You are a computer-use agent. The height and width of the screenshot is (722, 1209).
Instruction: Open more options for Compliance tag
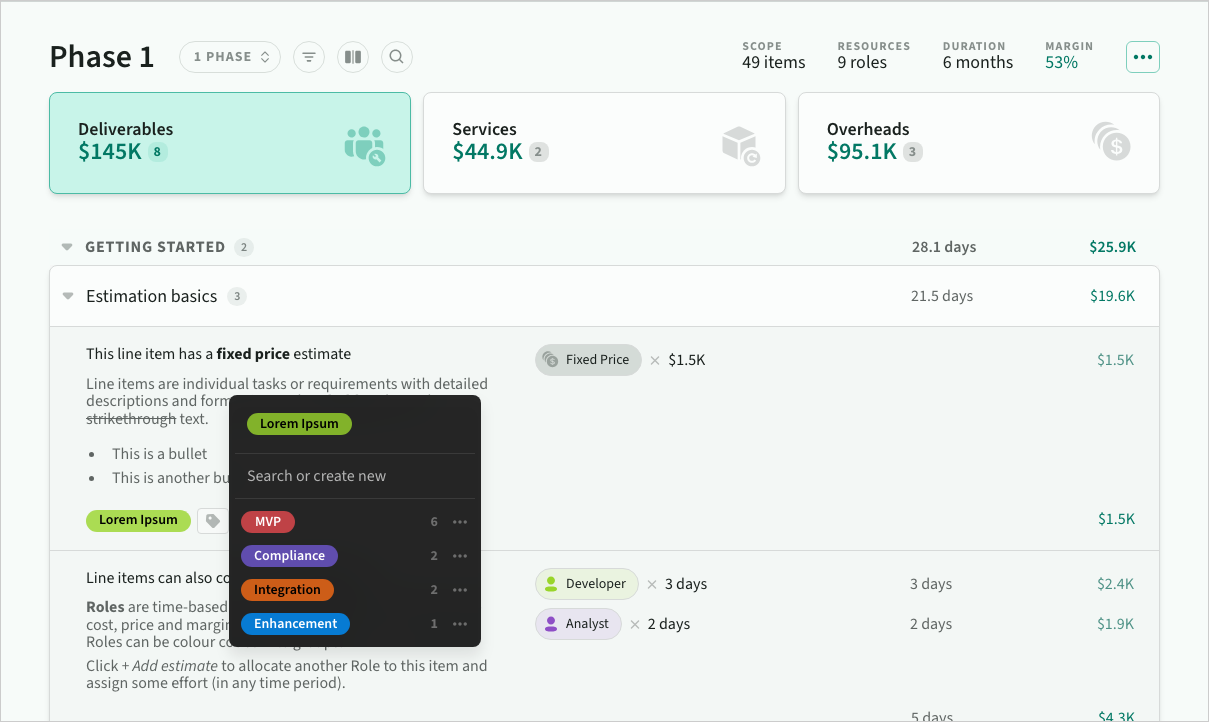[460, 556]
